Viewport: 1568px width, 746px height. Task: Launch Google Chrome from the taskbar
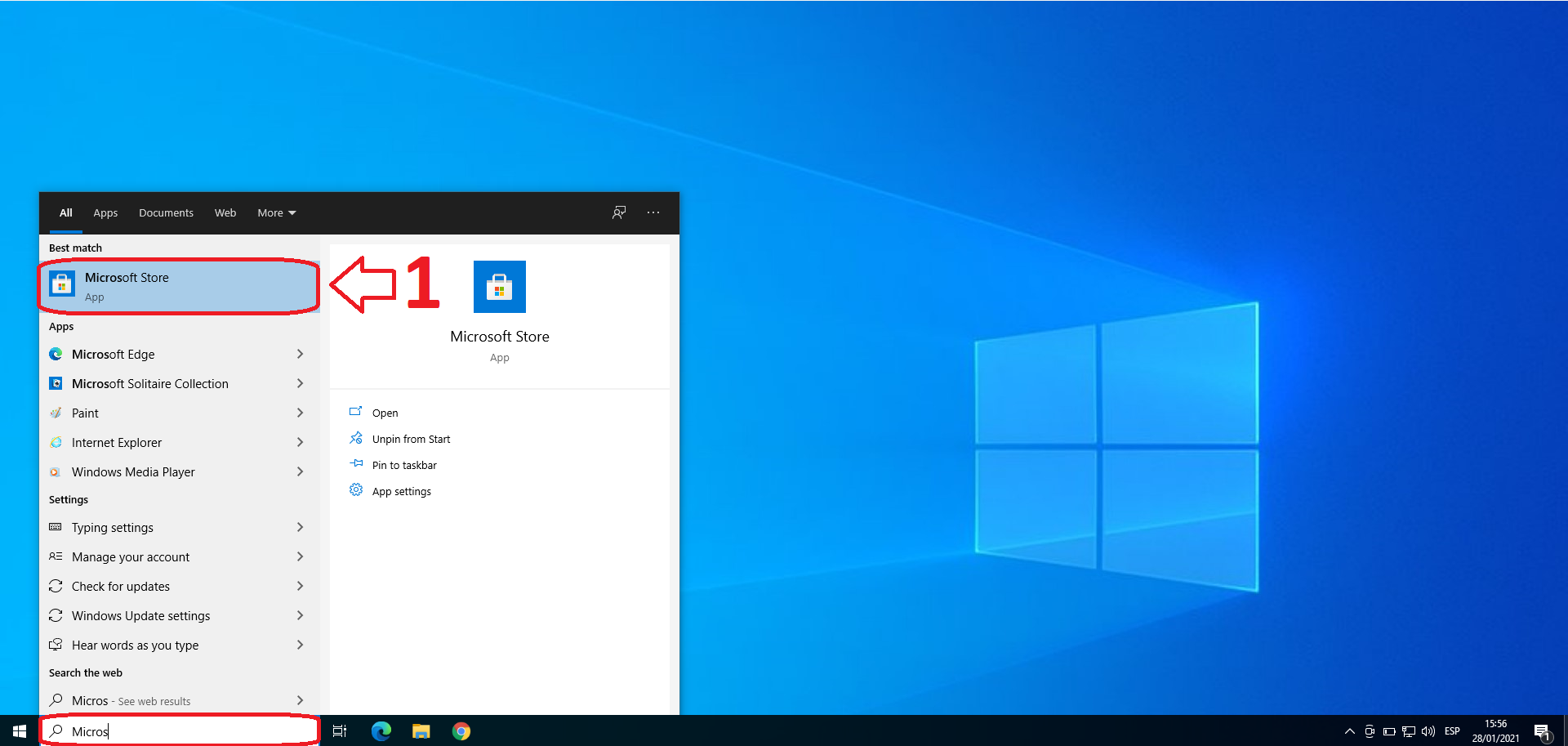tap(461, 731)
